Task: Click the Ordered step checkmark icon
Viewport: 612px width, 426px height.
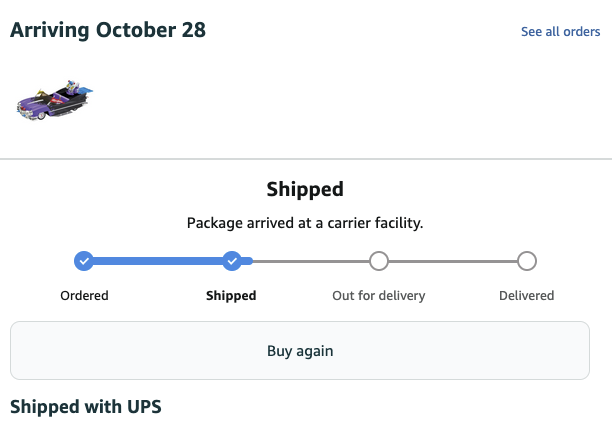Action: click(x=84, y=261)
